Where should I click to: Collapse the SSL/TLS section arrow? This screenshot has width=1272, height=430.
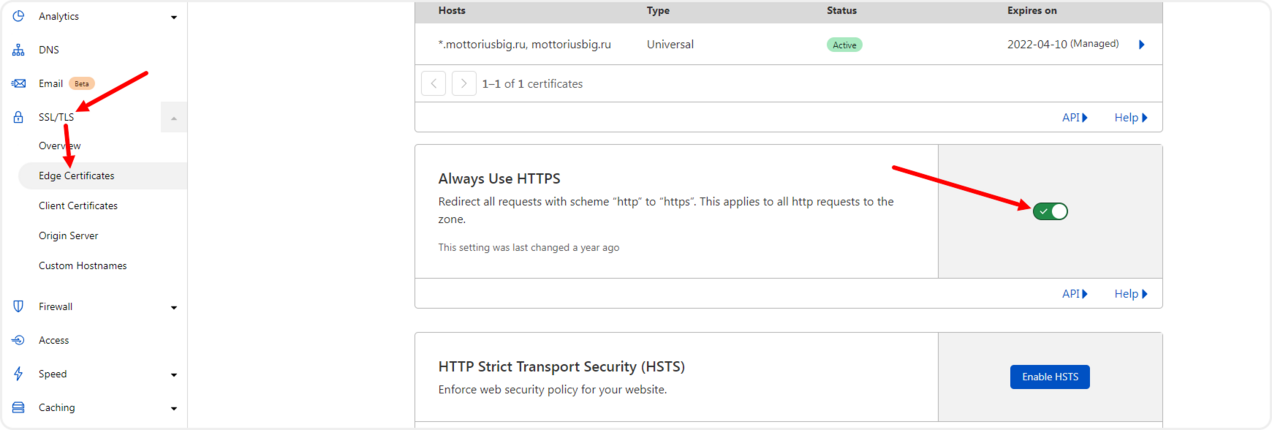point(174,117)
